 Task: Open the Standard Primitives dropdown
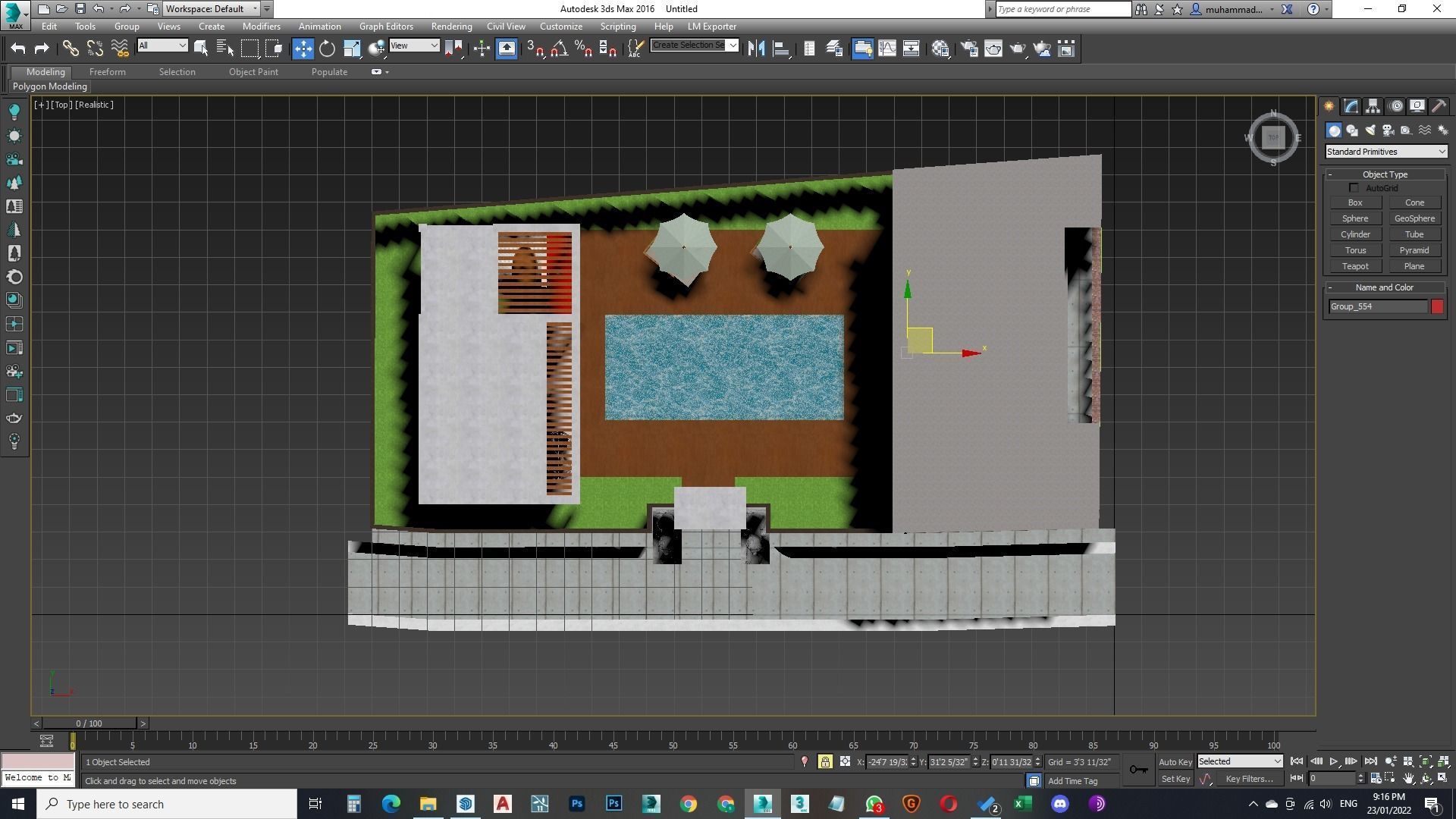pos(1385,152)
